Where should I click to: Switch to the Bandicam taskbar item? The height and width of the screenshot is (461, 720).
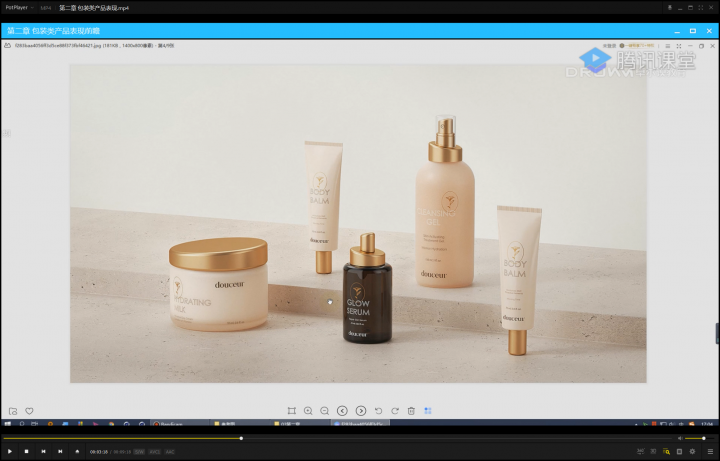(180, 424)
